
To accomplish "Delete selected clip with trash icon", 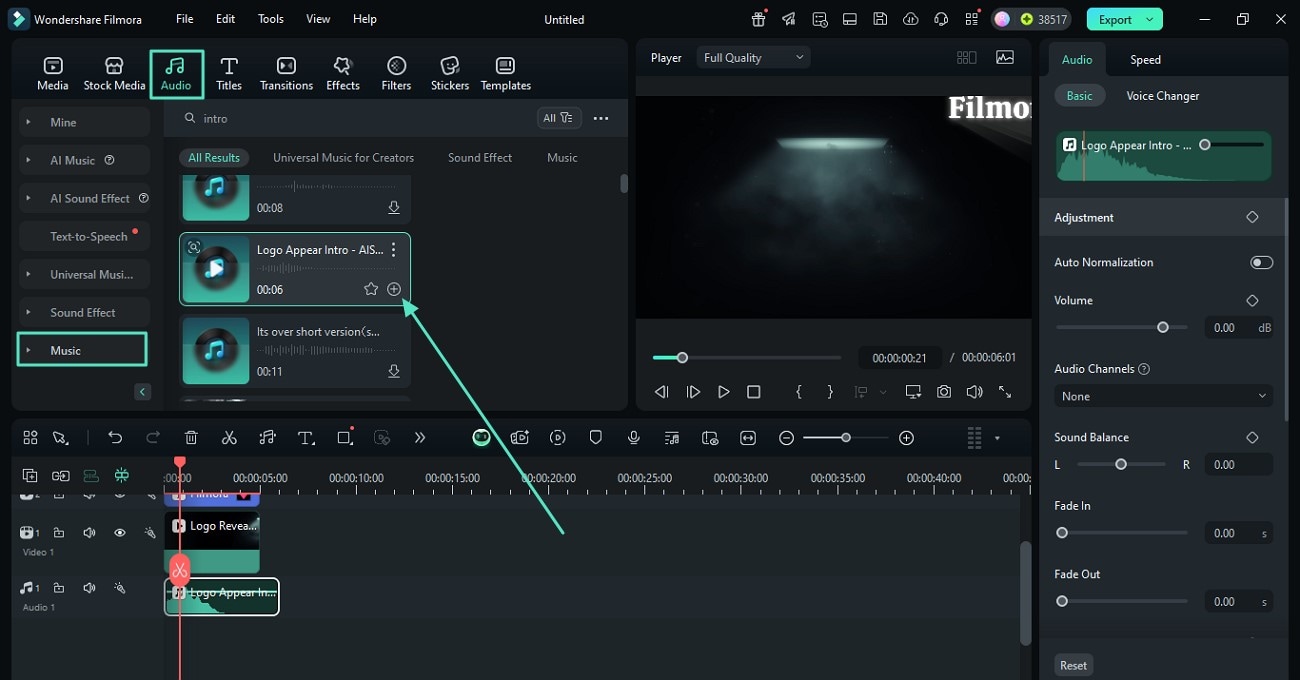I will (x=191, y=438).
